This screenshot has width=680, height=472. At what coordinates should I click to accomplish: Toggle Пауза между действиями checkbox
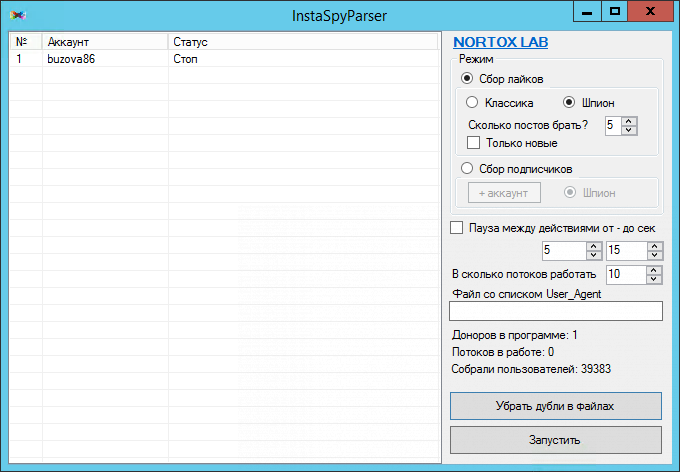click(x=458, y=228)
